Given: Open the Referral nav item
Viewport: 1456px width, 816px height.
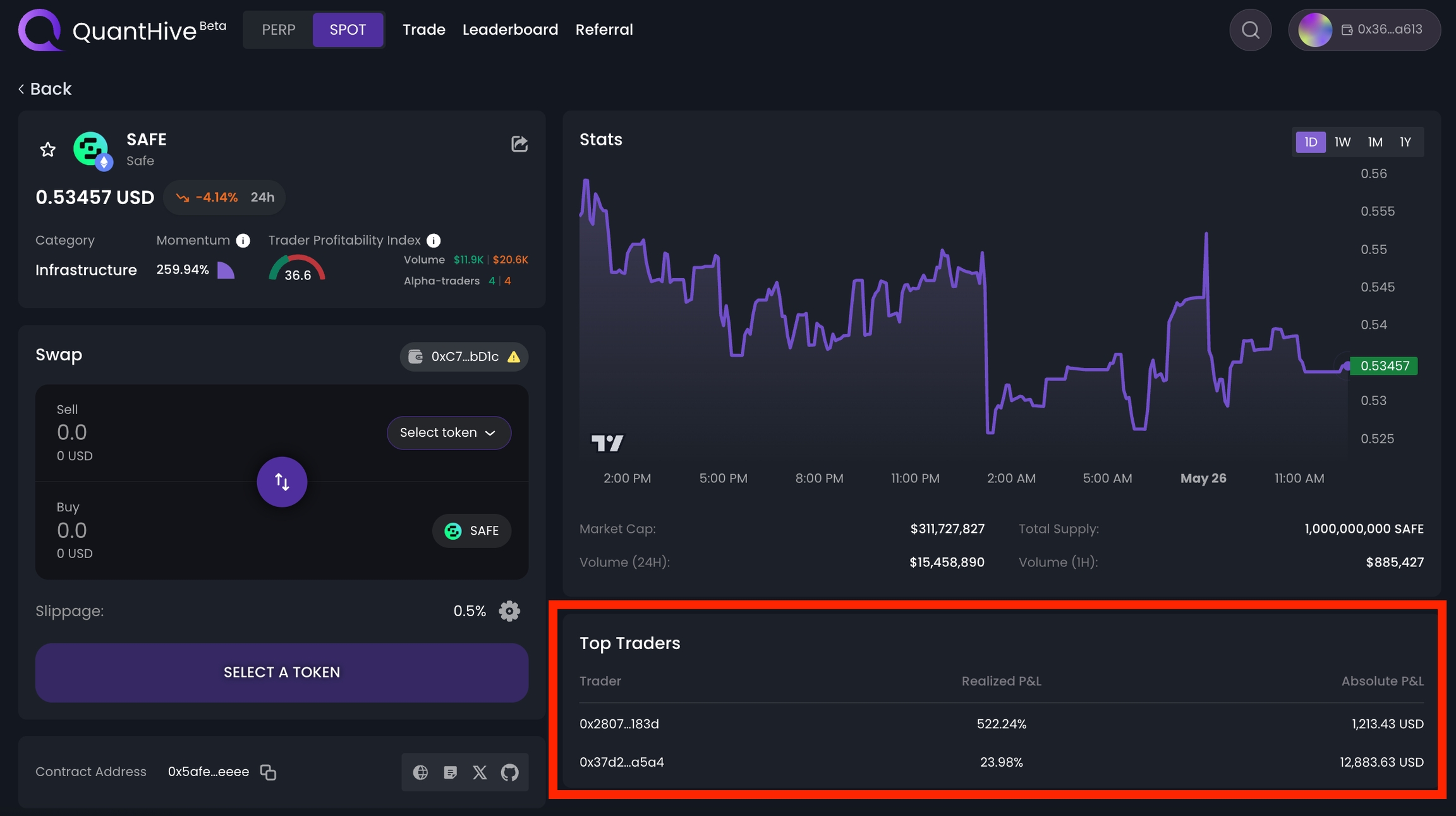Looking at the screenshot, I should pos(604,30).
